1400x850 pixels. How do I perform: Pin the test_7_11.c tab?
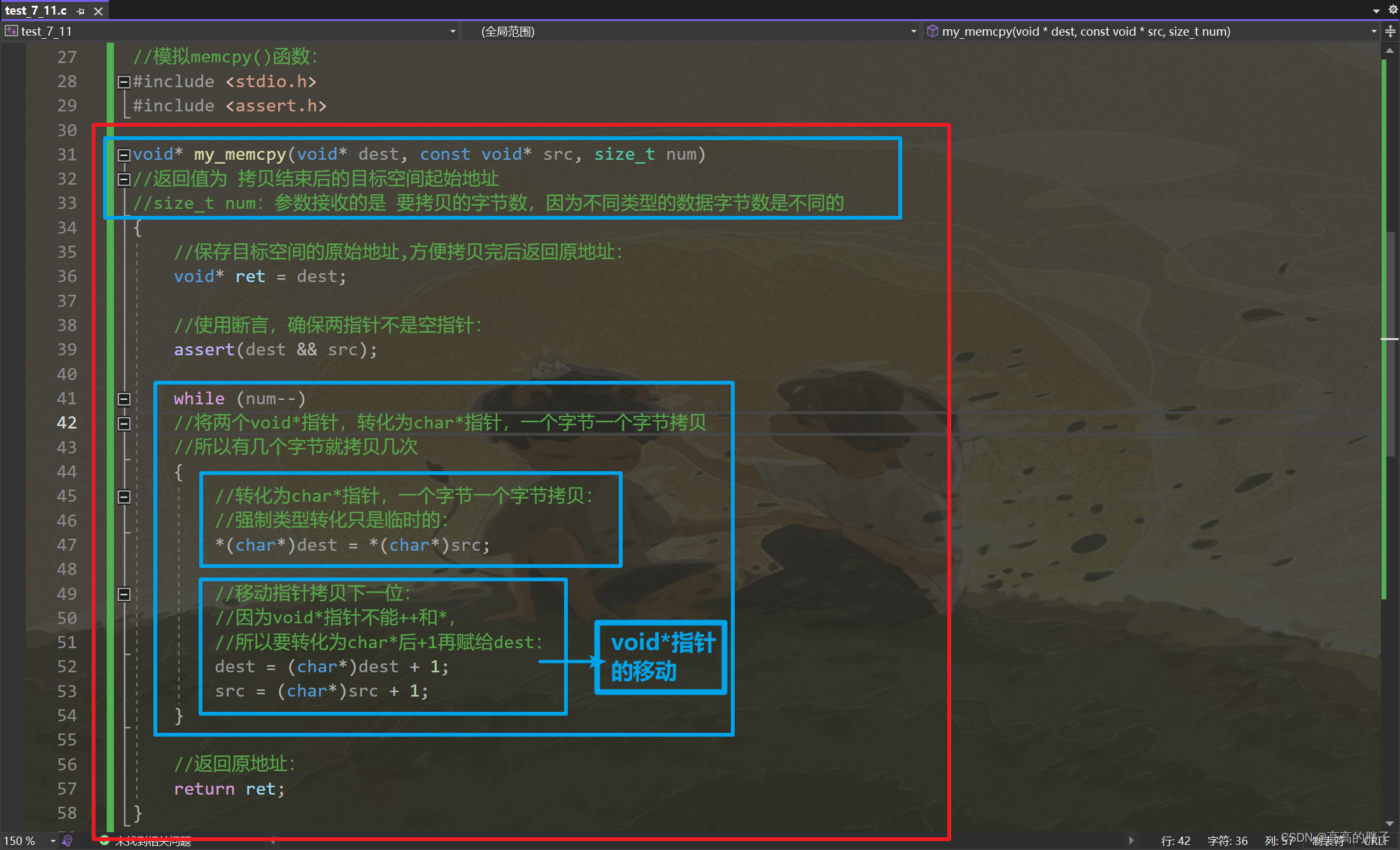81,11
